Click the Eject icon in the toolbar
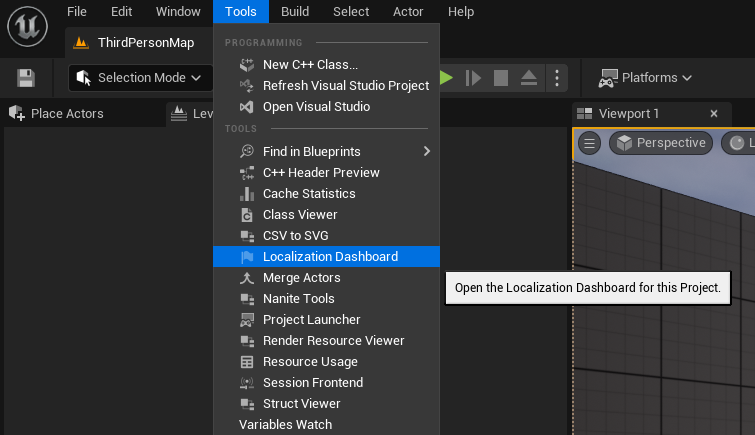This screenshot has width=755, height=435. pos(529,78)
